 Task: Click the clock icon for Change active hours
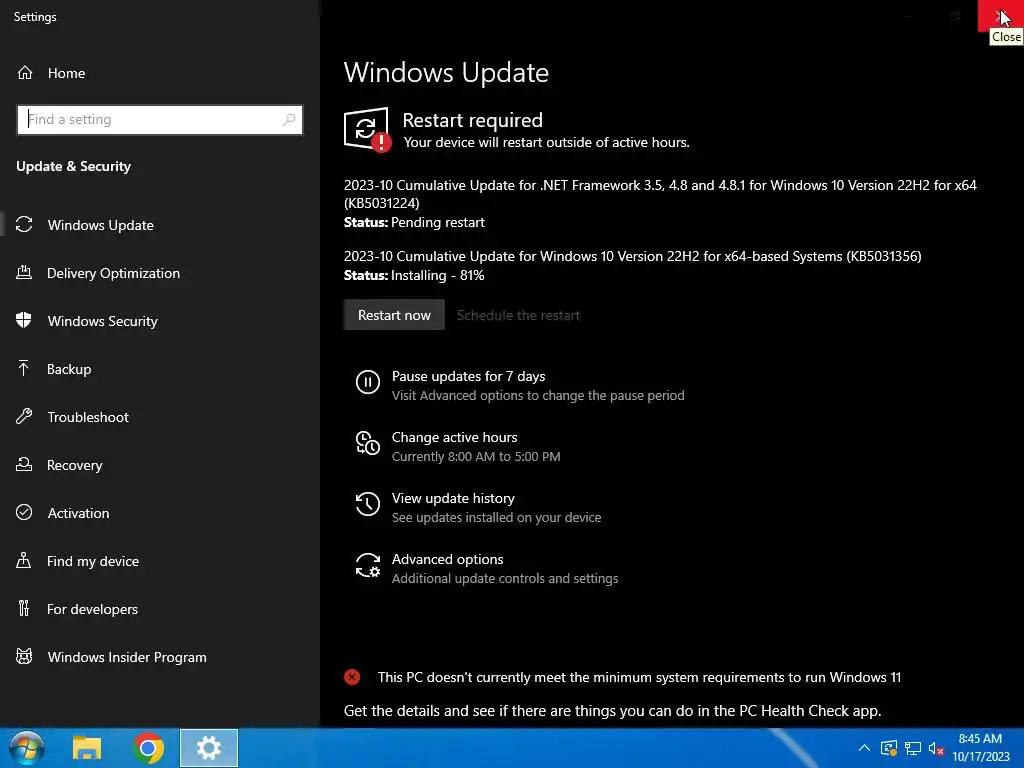[368, 443]
